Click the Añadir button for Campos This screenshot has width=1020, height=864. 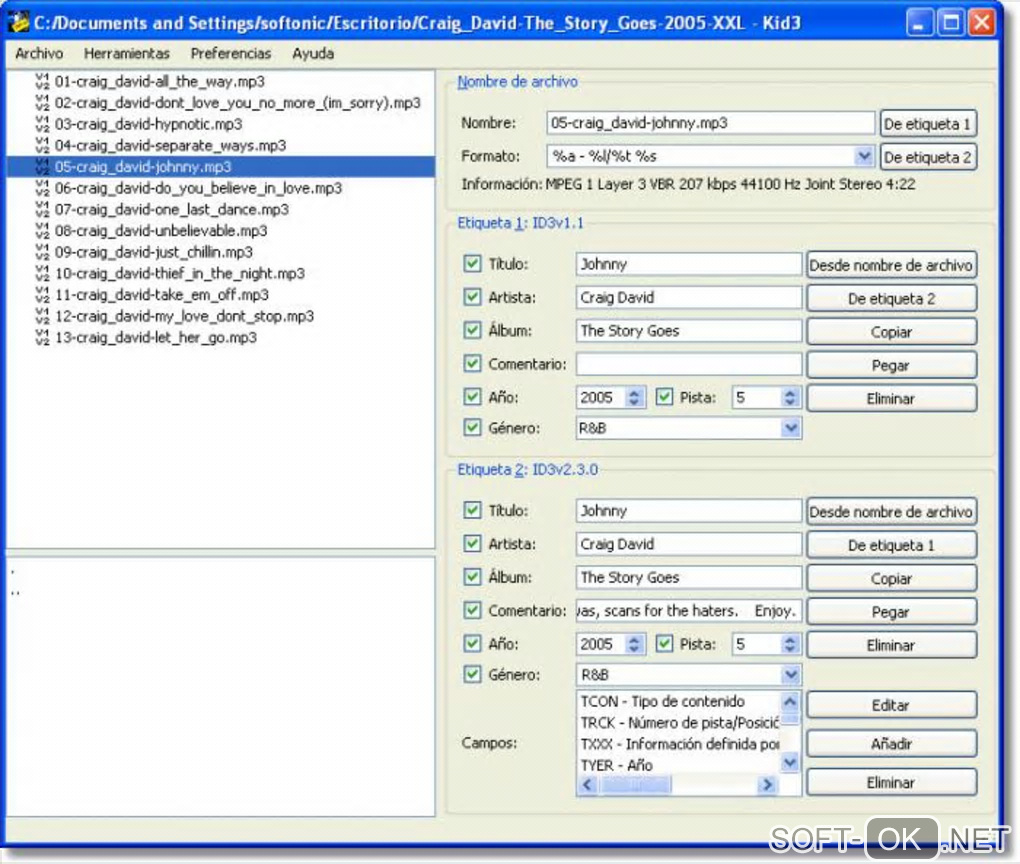(x=891, y=744)
